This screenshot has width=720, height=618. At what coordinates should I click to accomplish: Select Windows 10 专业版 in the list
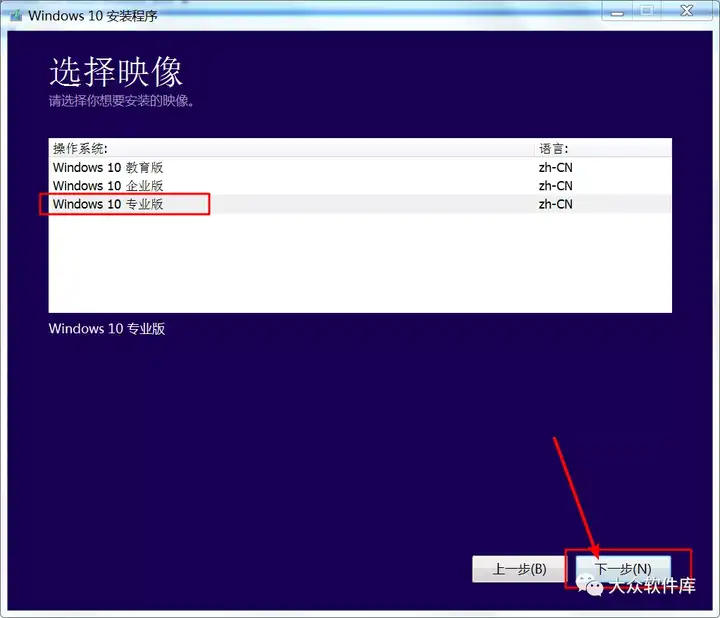coord(360,204)
